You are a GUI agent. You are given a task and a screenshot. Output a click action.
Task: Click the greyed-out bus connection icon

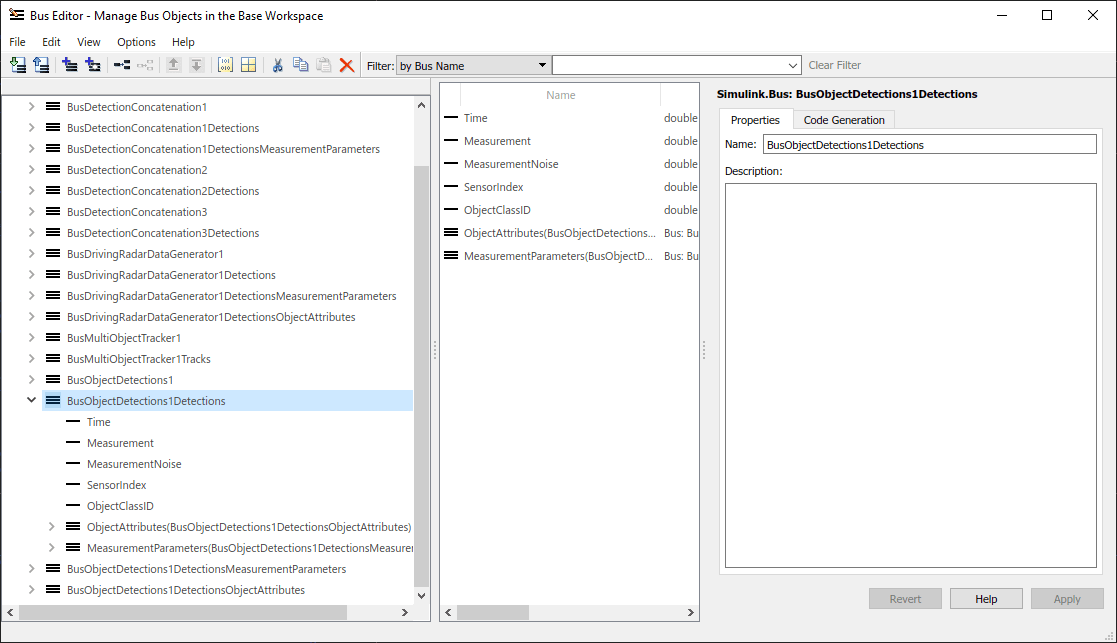145,66
